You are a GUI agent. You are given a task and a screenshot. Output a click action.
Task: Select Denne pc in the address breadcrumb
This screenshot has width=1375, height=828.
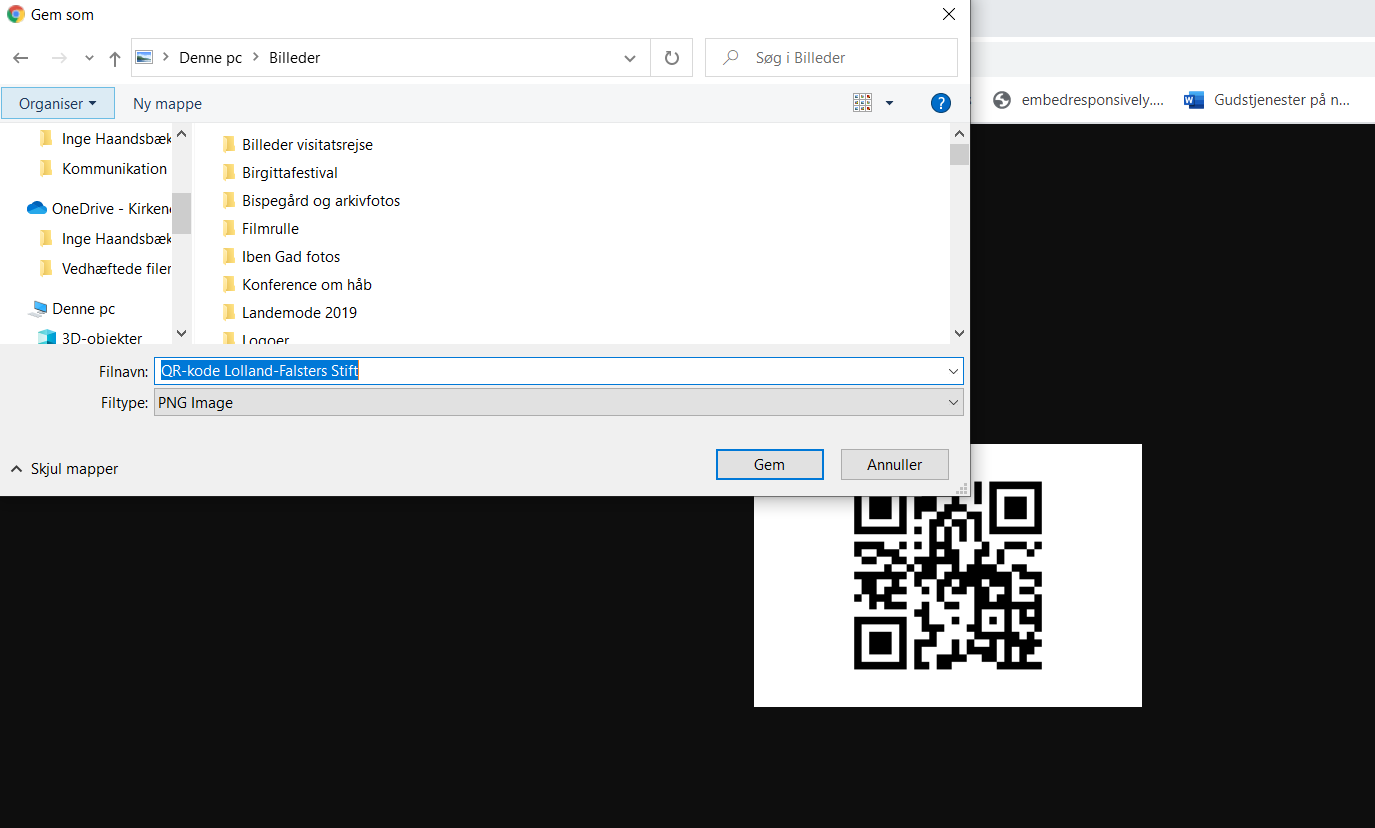pos(210,57)
